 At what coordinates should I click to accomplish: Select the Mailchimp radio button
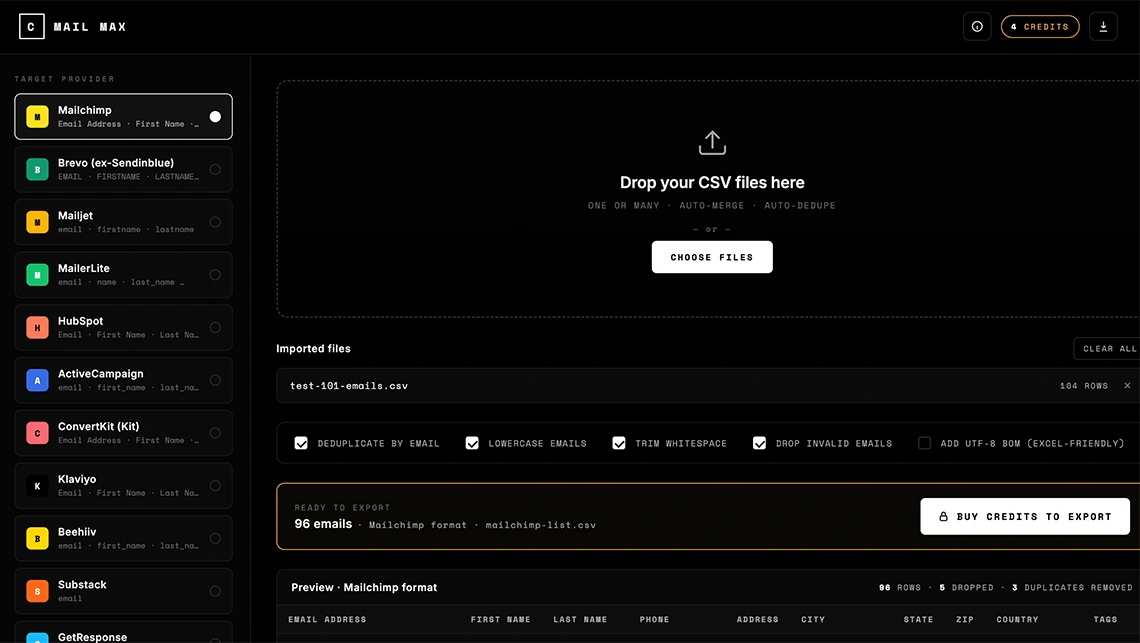(x=215, y=116)
